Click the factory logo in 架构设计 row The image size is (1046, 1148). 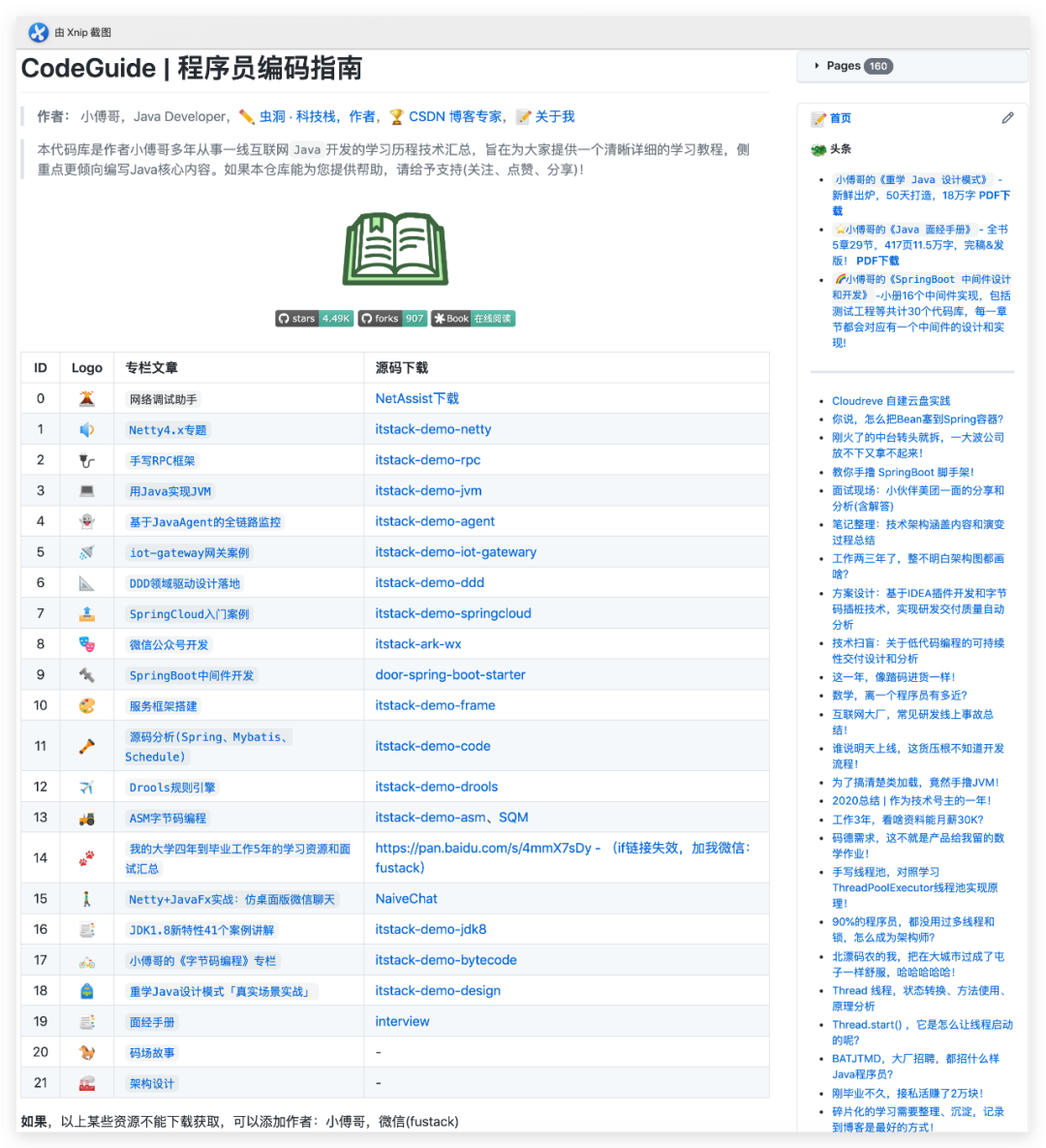click(86, 1083)
